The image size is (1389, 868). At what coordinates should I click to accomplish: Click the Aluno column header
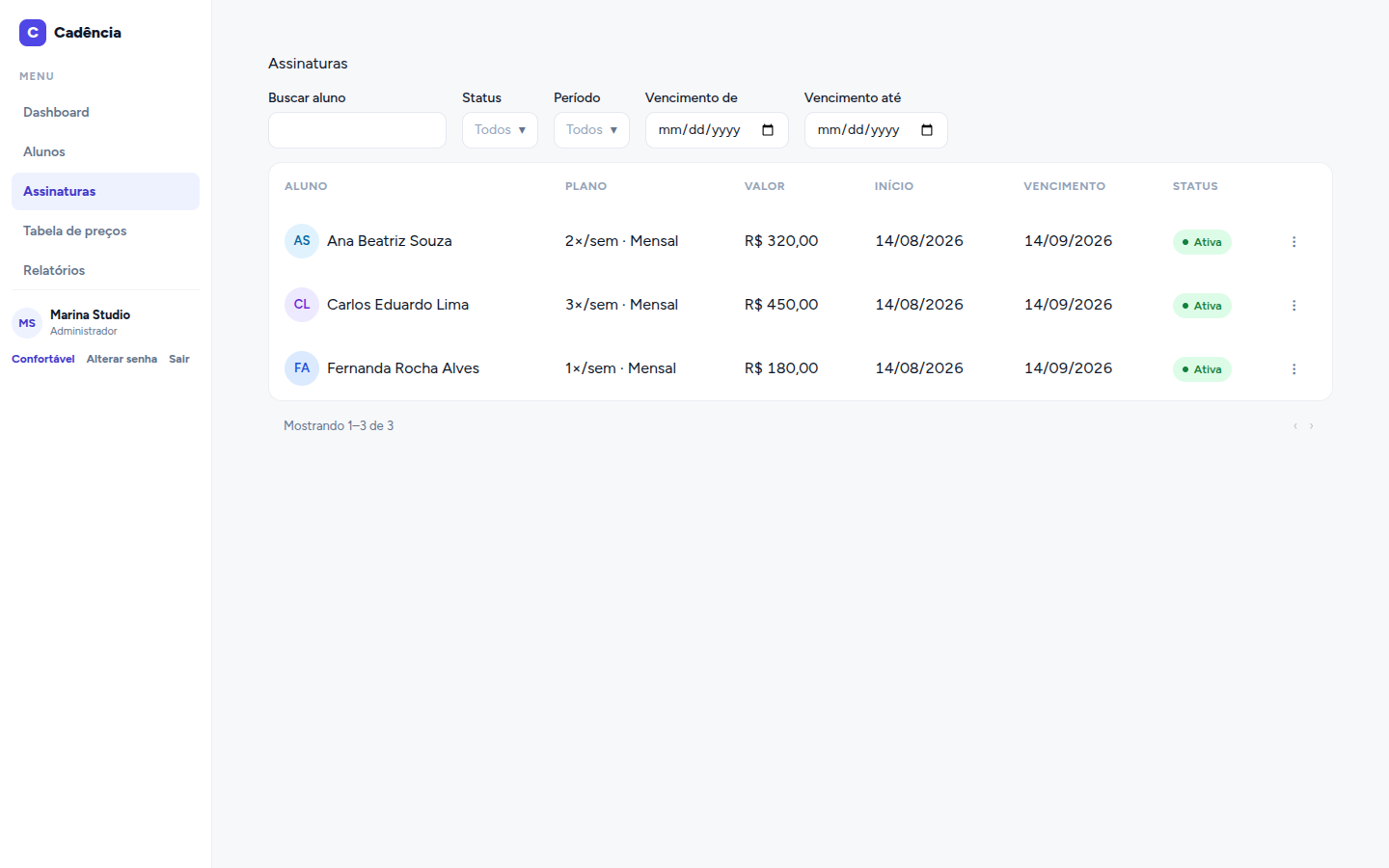(306, 186)
